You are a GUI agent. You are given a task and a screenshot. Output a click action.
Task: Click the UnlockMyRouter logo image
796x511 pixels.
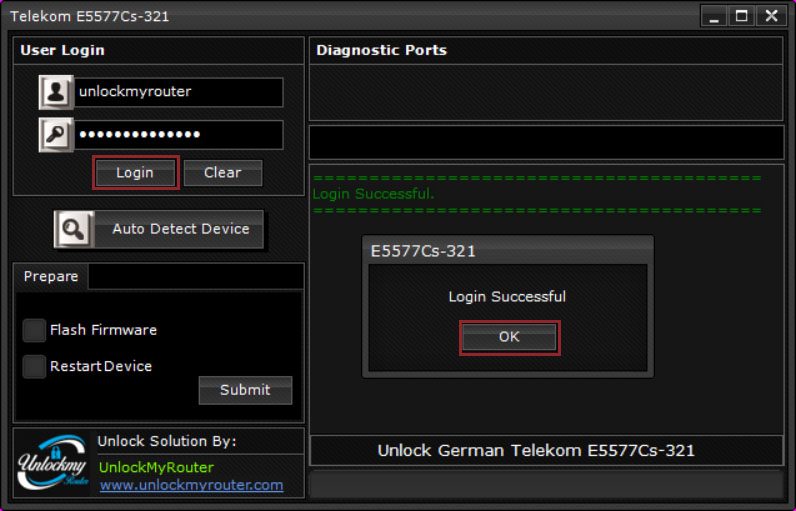(x=53, y=463)
